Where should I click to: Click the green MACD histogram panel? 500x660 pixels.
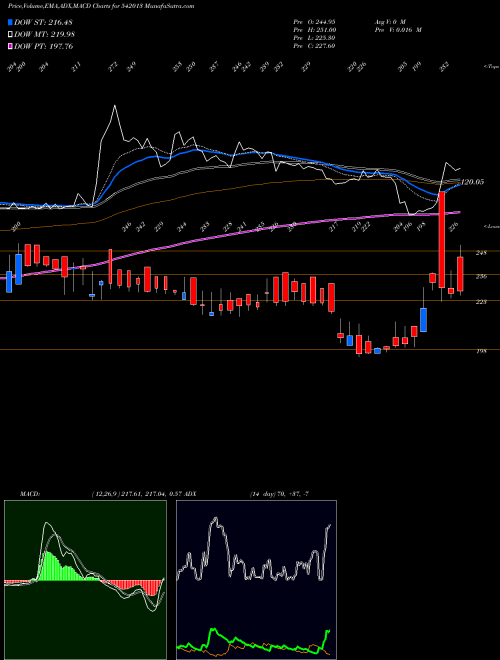pyautogui.click(x=85, y=580)
